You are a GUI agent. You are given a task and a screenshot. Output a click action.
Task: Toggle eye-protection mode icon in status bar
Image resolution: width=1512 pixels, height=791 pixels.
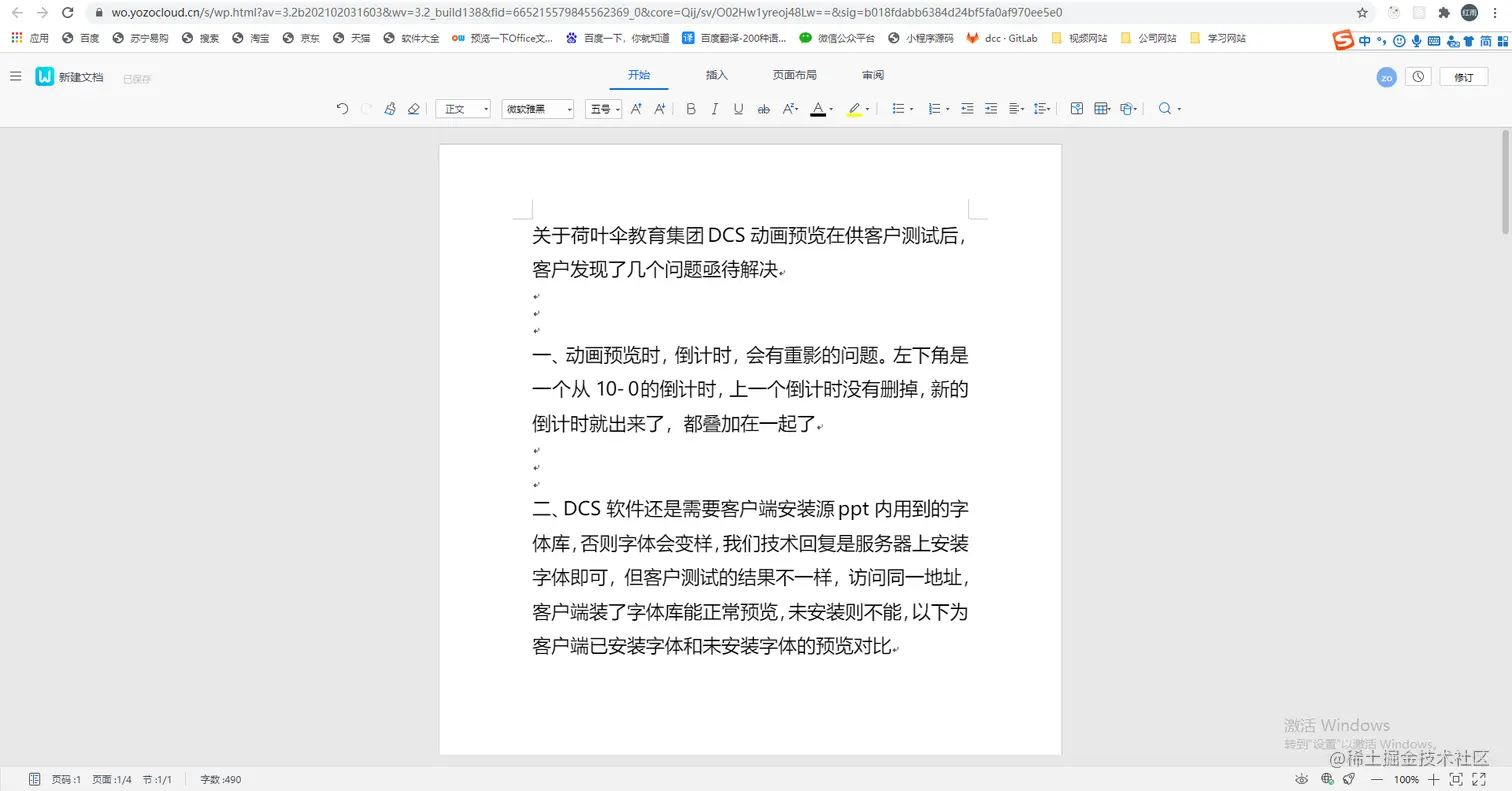[1302, 779]
